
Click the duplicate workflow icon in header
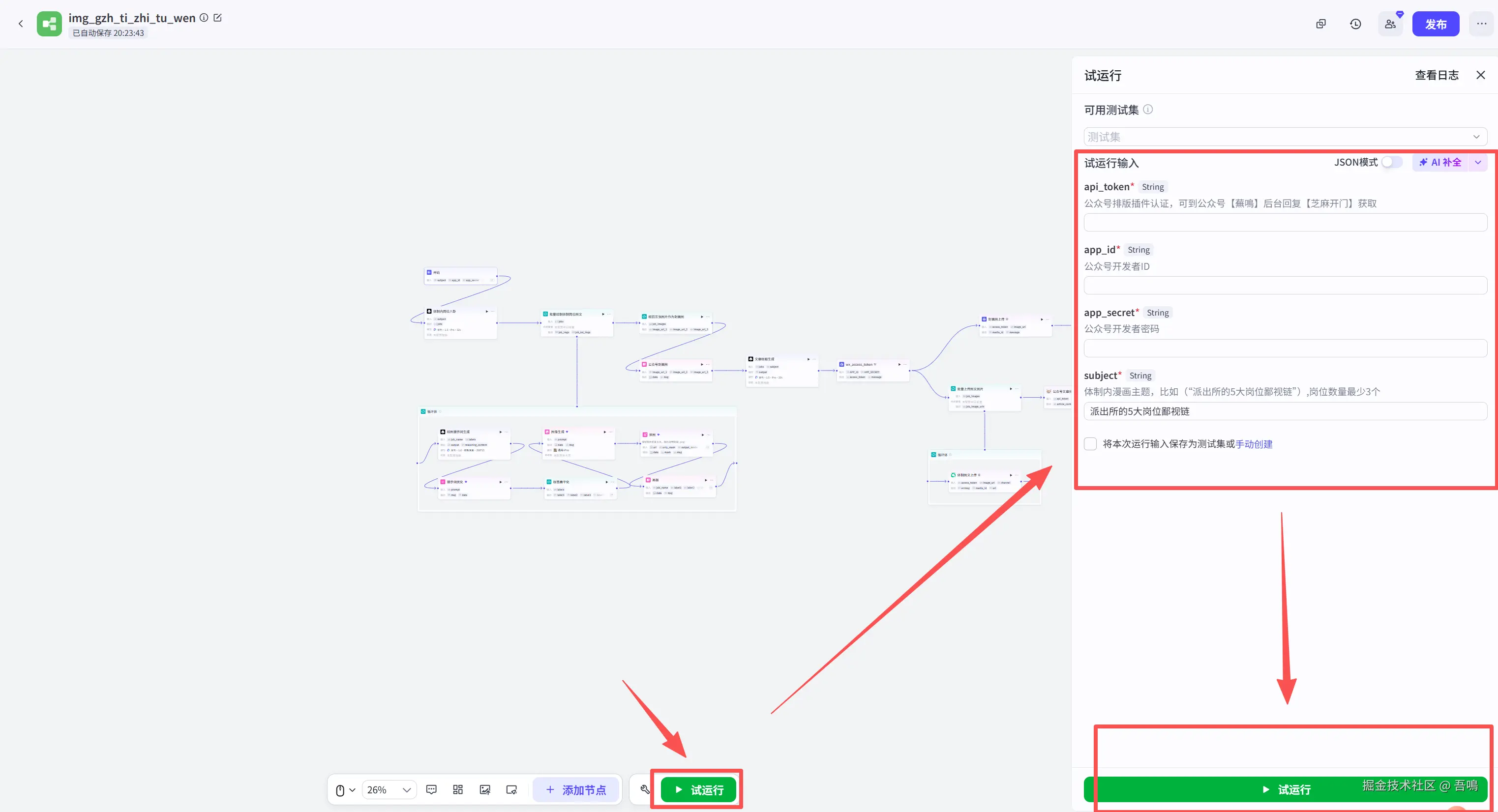(x=1320, y=24)
